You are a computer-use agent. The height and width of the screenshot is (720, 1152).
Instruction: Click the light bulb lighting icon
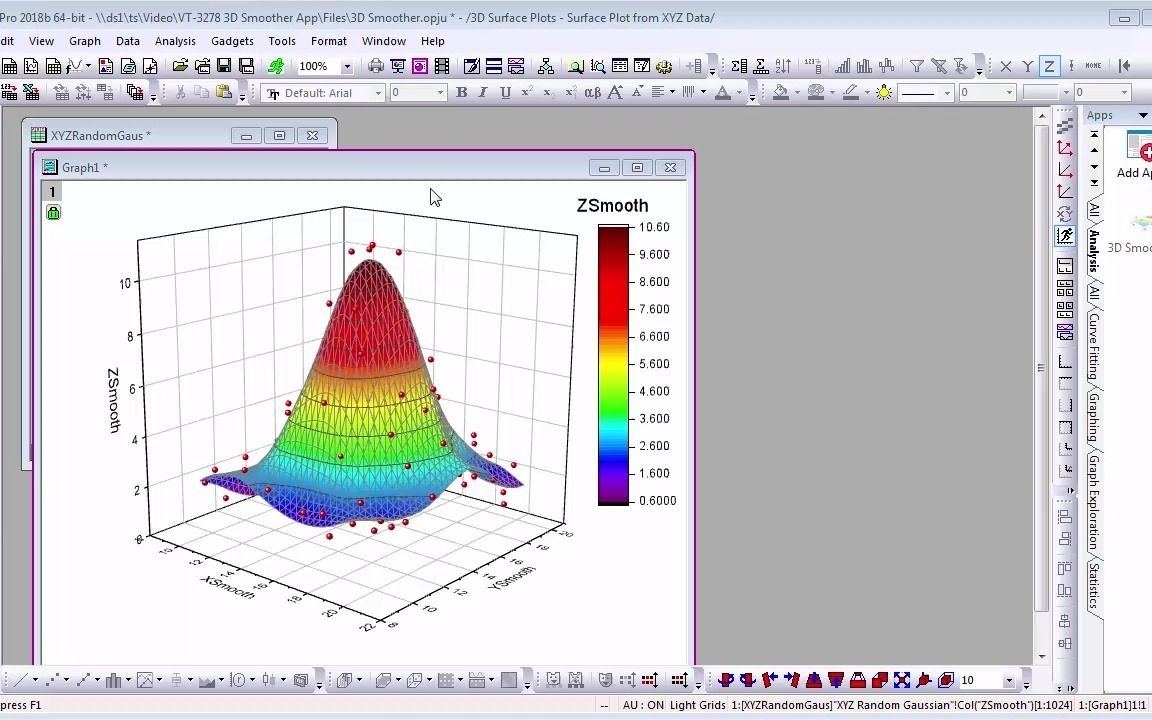(884, 92)
